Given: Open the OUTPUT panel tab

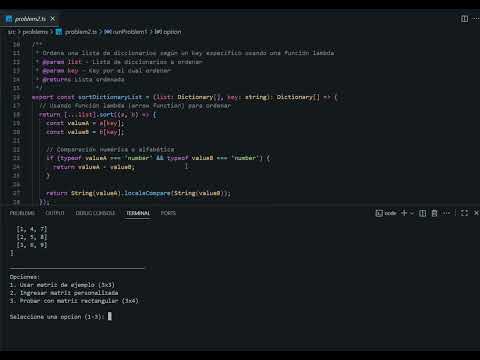Looking at the screenshot, I should (x=55, y=213).
